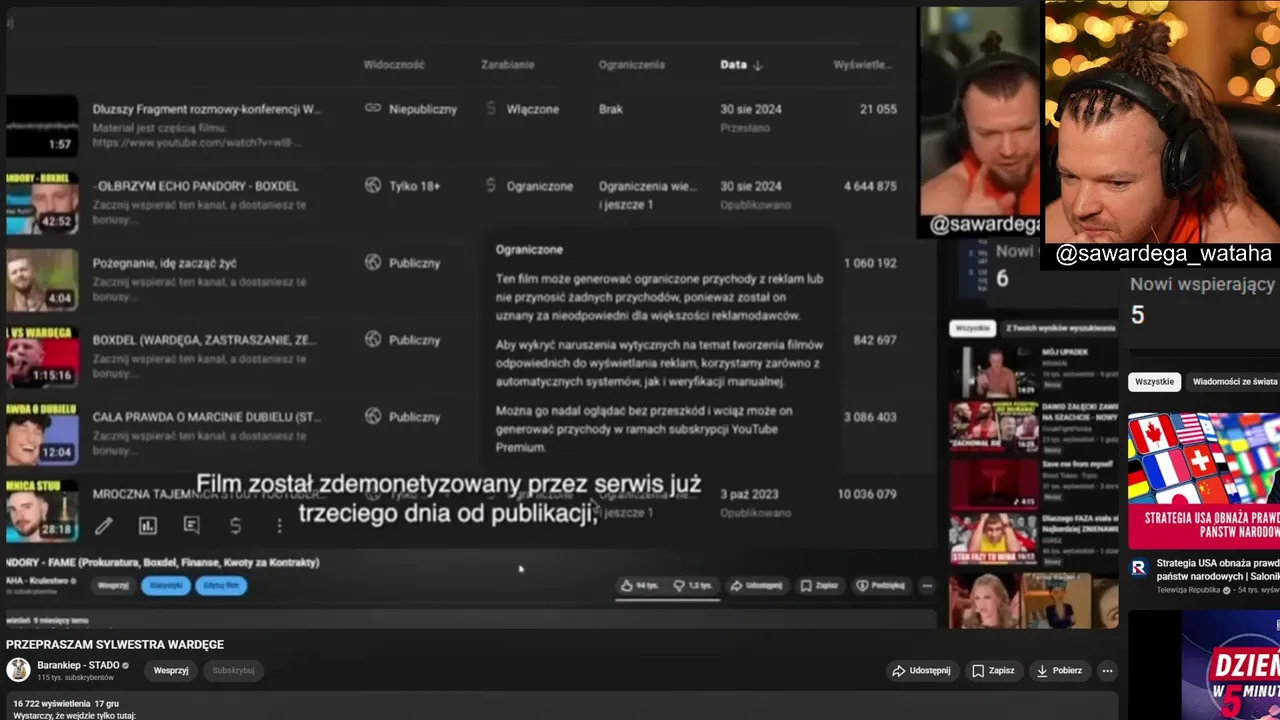The width and height of the screenshot is (1280, 720).
Task: Click Zapisz in the embedded video bar
Action: pos(819,585)
